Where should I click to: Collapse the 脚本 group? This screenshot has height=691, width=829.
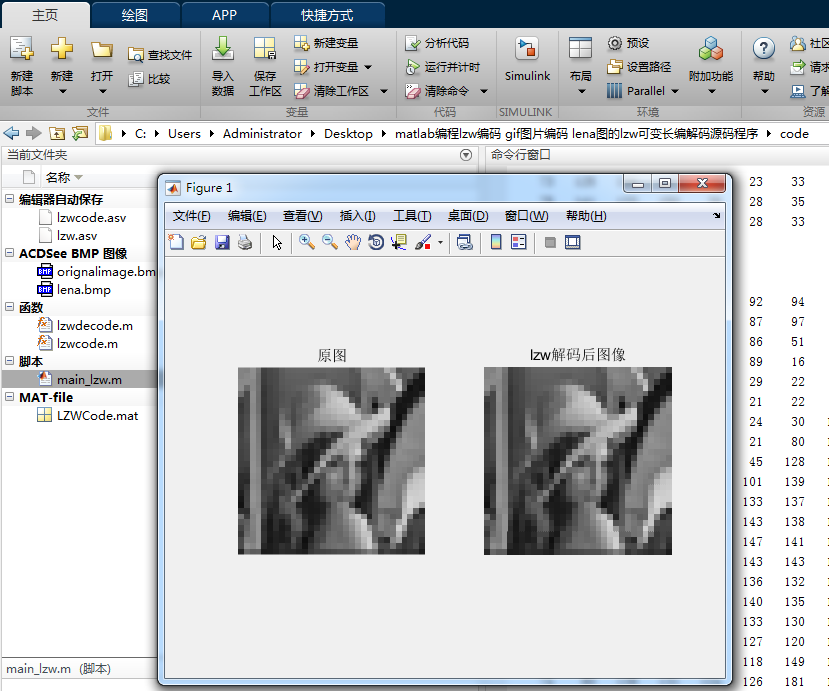9,361
